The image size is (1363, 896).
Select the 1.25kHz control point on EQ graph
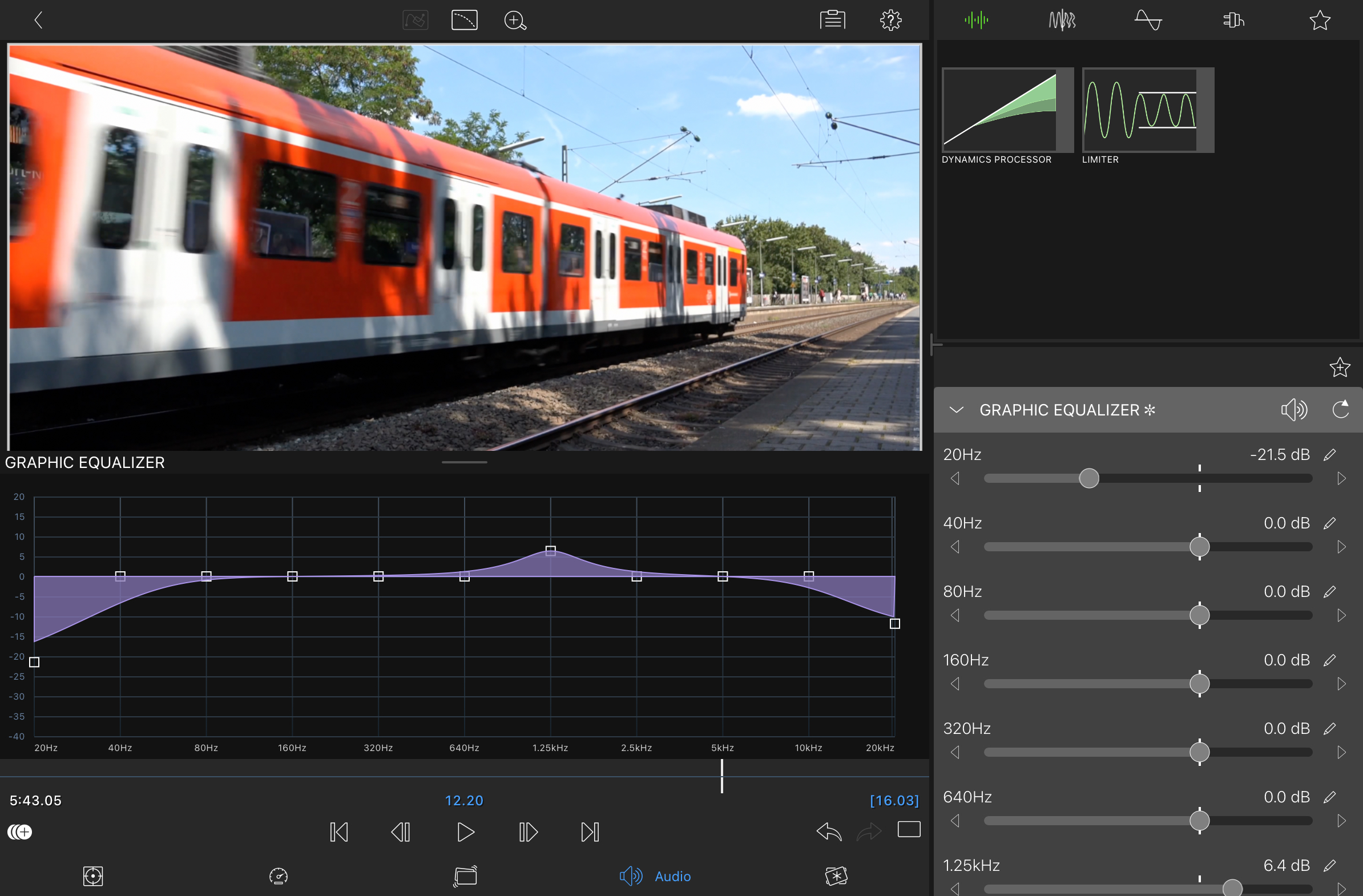(x=550, y=551)
